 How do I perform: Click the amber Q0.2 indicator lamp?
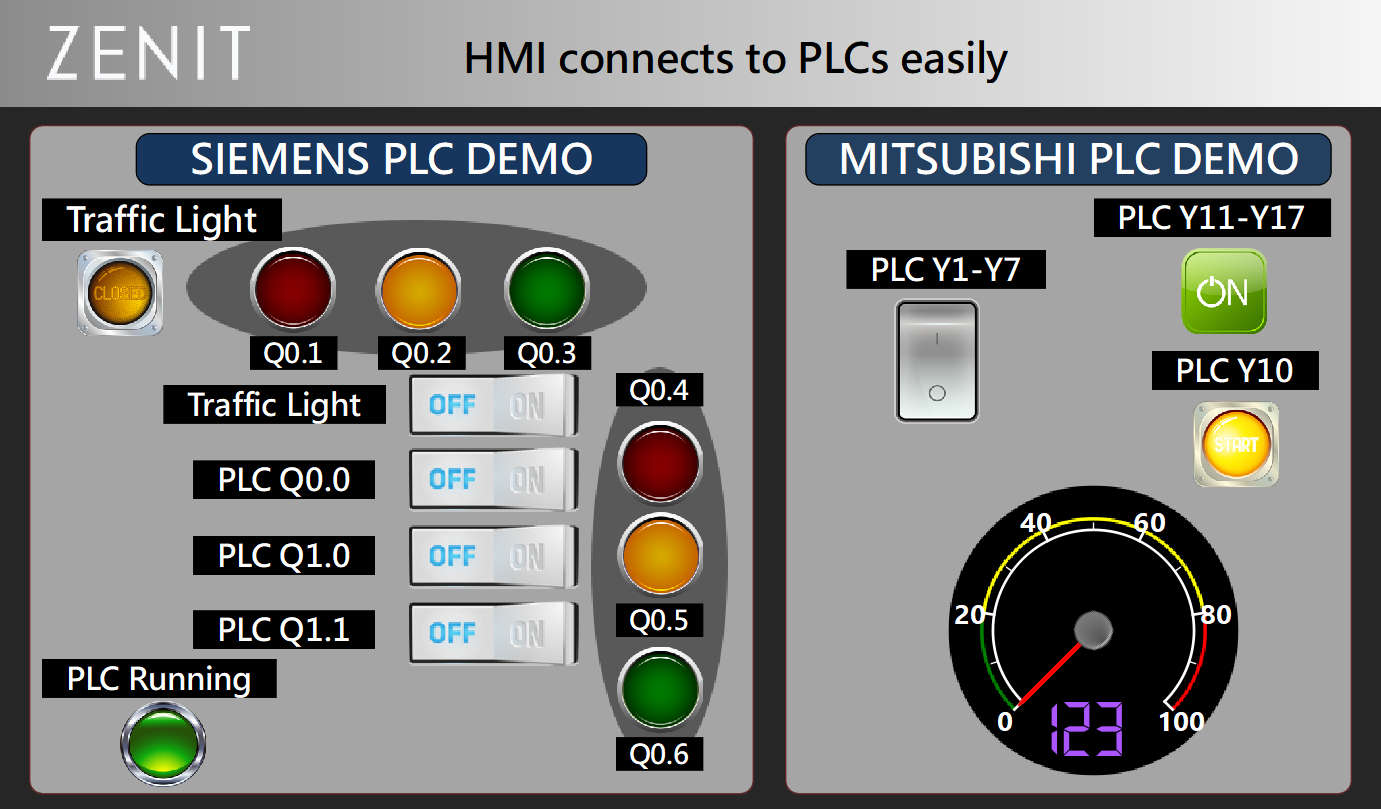[419, 289]
